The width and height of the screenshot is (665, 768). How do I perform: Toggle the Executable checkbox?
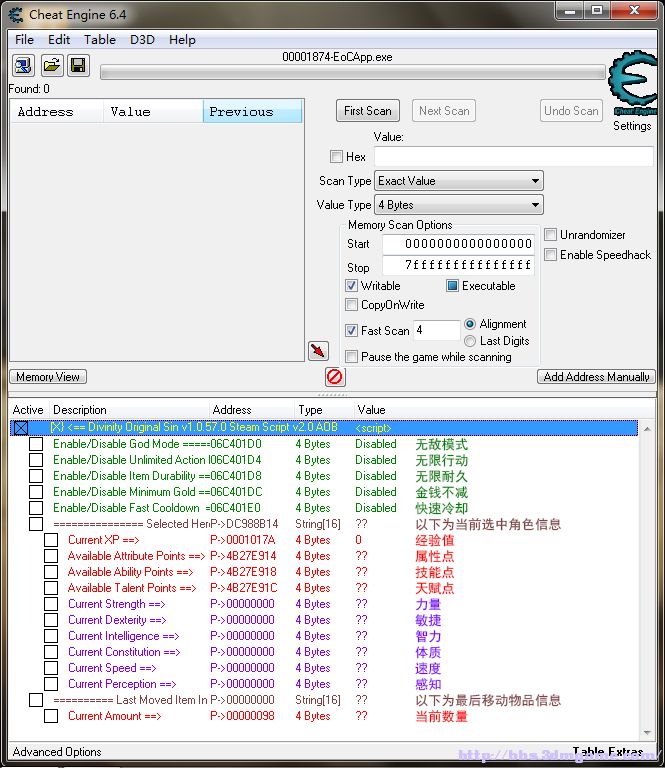click(452, 286)
